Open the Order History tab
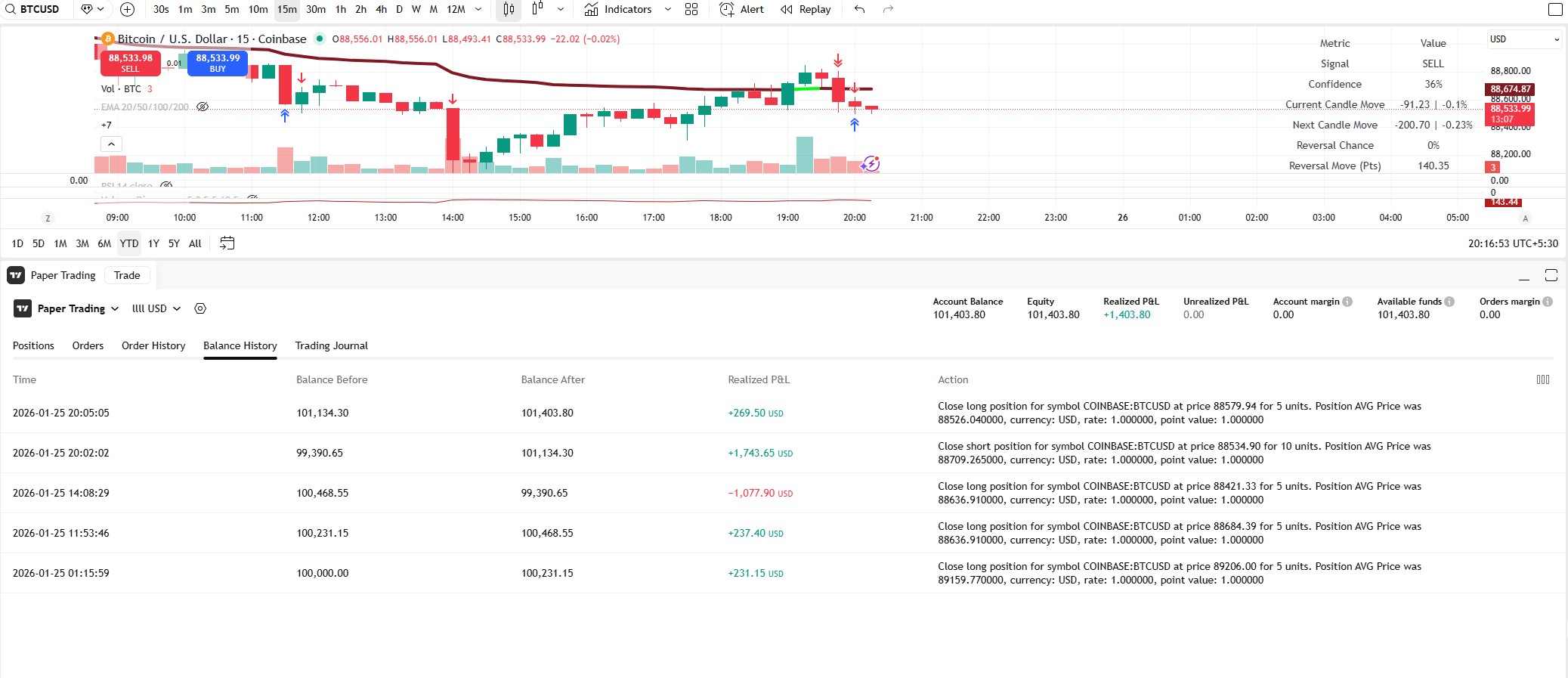Image resolution: width=1568 pixels, height=678 pixels. (x=153, y=345)
